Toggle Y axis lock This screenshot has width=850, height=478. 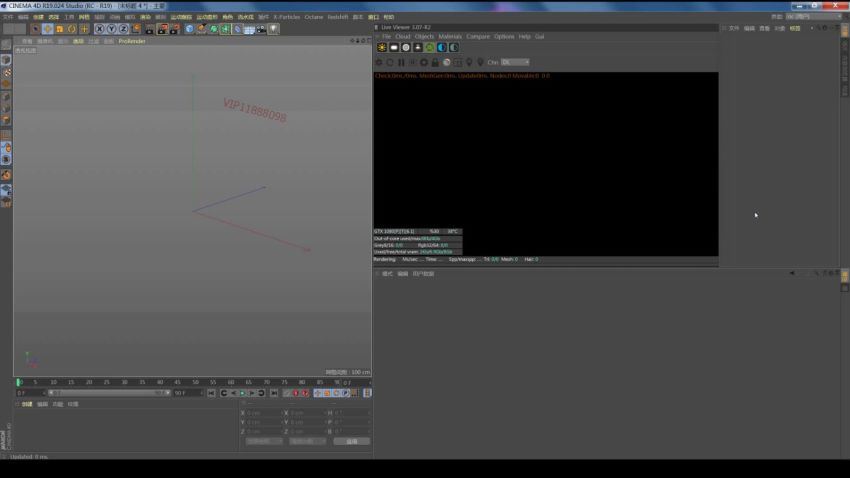(111, 29)
